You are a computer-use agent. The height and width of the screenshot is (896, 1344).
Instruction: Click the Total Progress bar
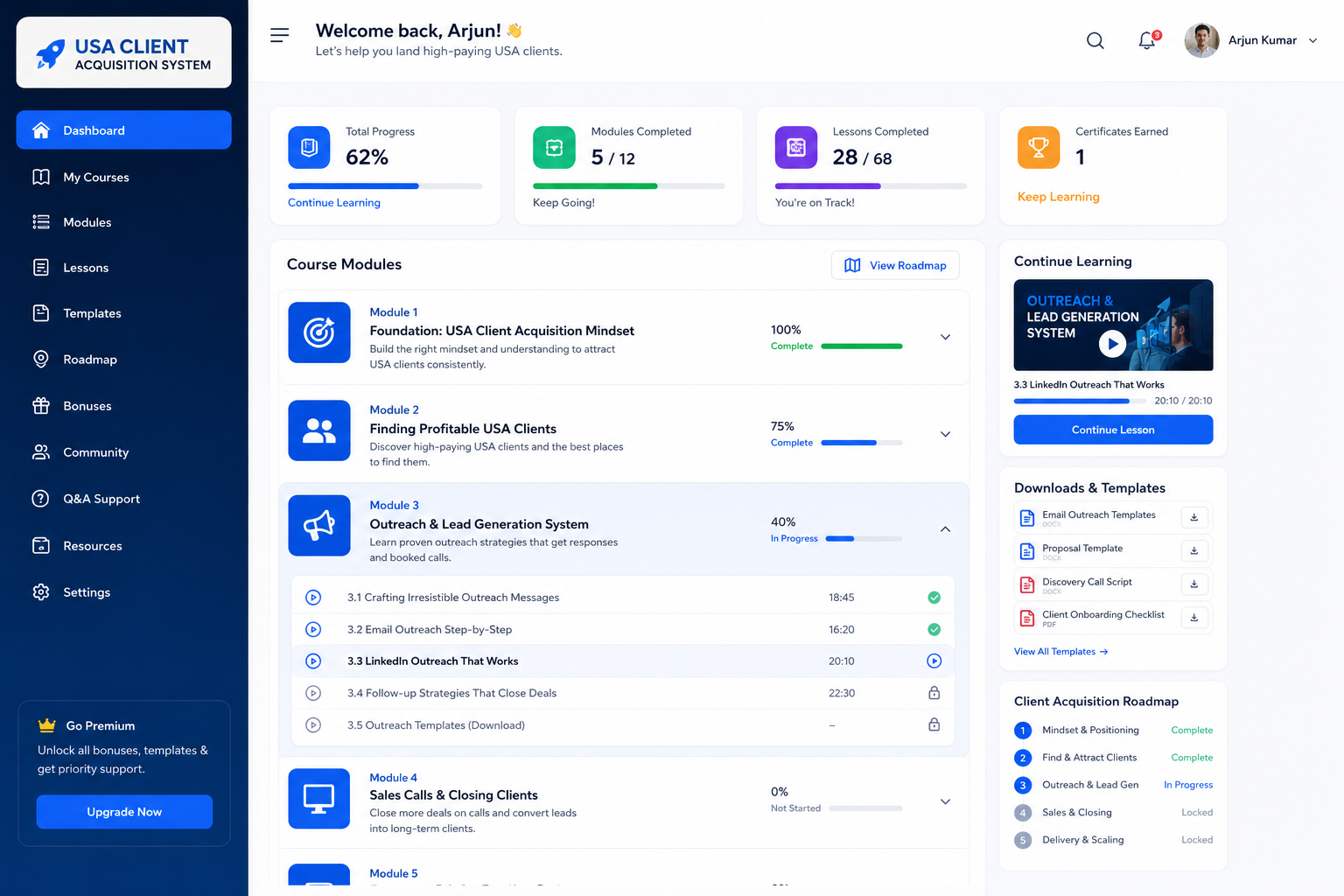coord(385,185)
